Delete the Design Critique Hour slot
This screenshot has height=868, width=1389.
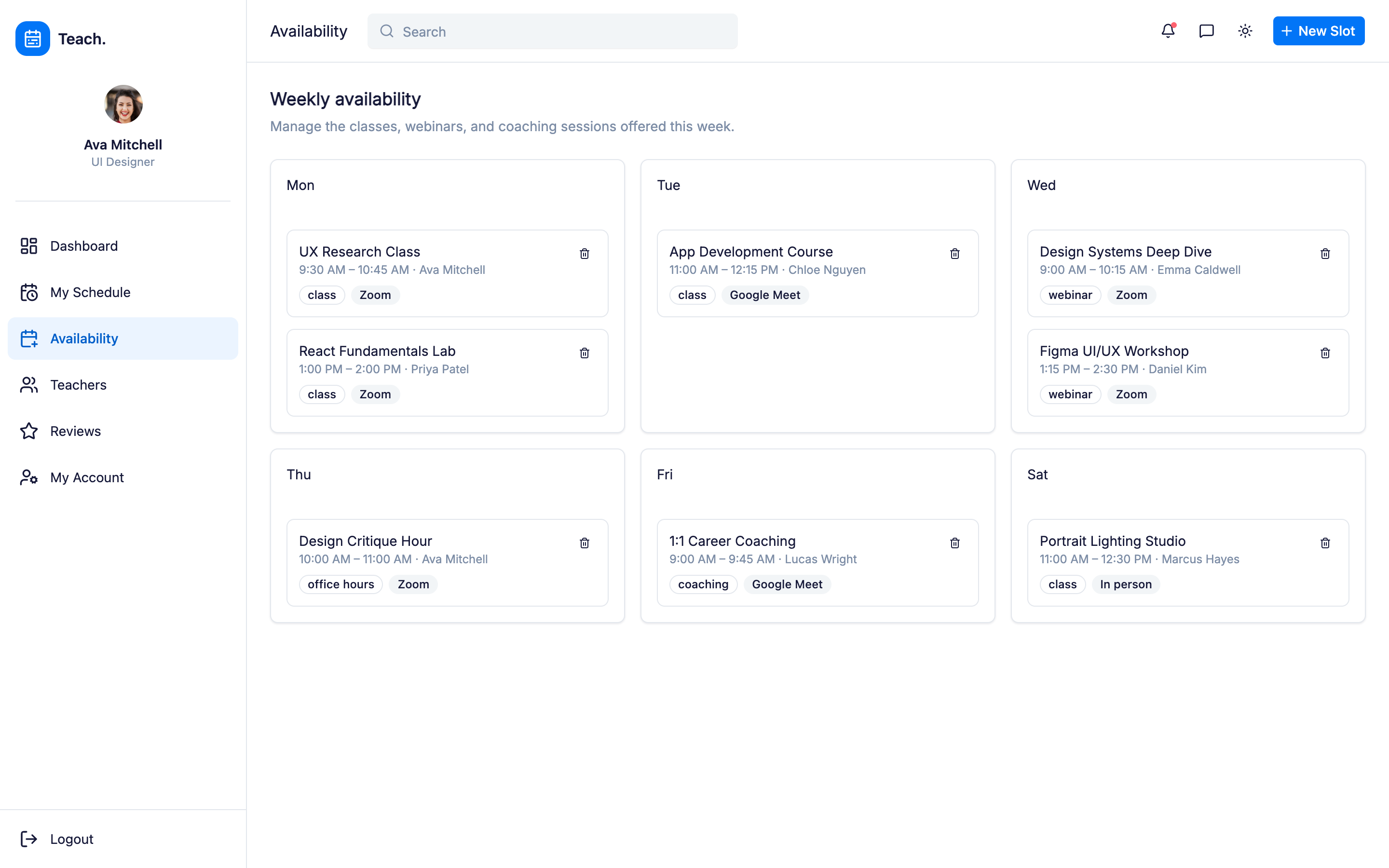pos(585,543)
